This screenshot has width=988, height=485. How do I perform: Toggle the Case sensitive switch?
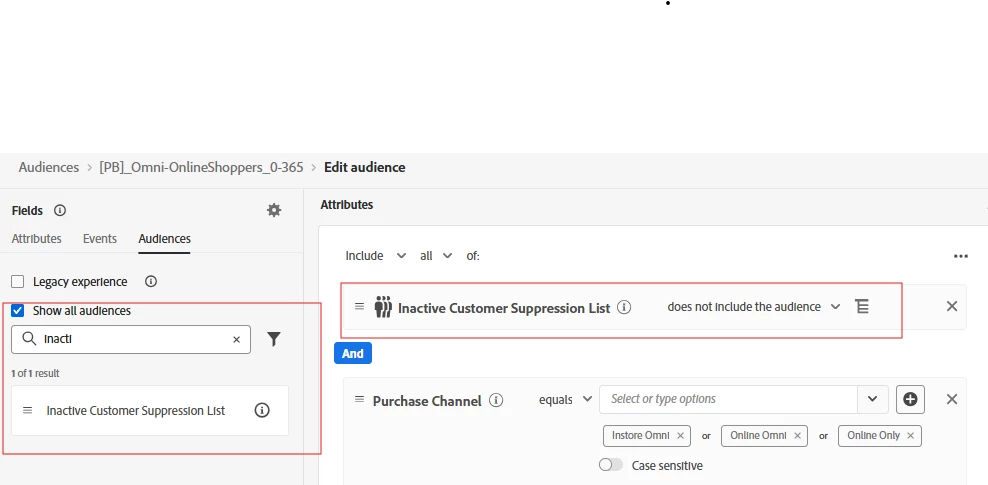[611, 465]
